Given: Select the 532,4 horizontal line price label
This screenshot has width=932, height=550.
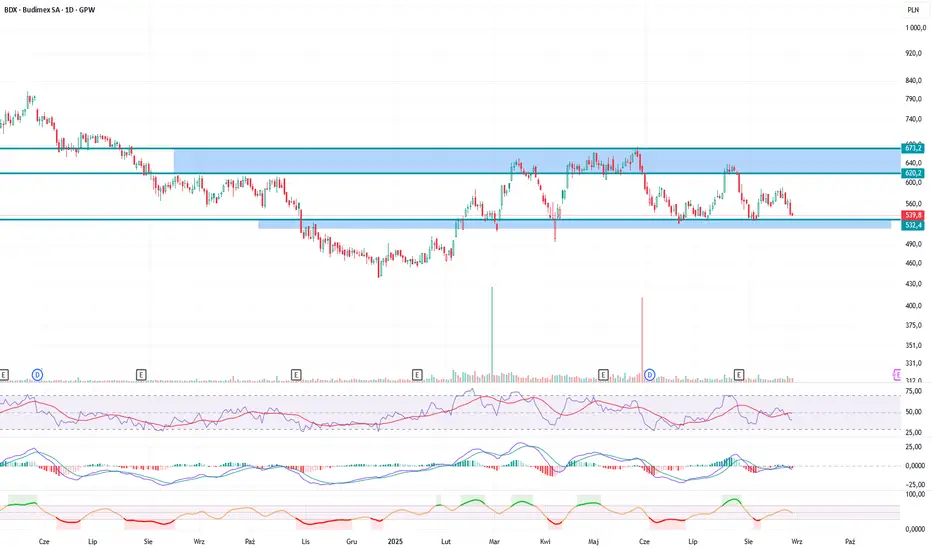Looking at the screenshot, I should tap(912, 225).
